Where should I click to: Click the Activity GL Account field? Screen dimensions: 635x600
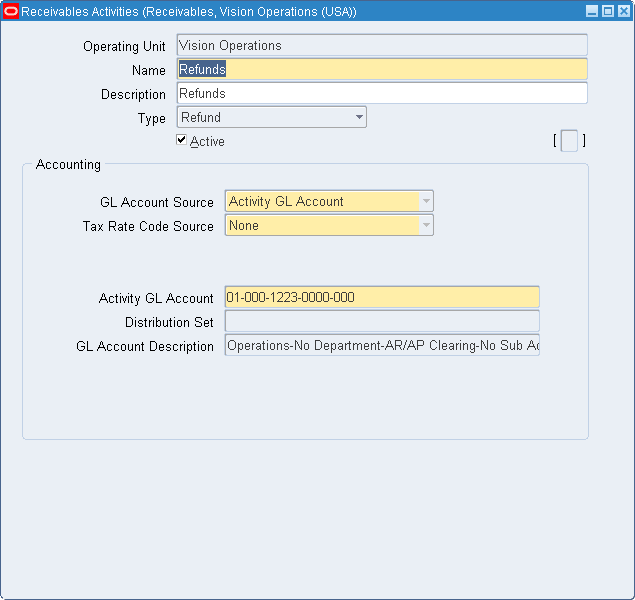(x=382, y=297)
